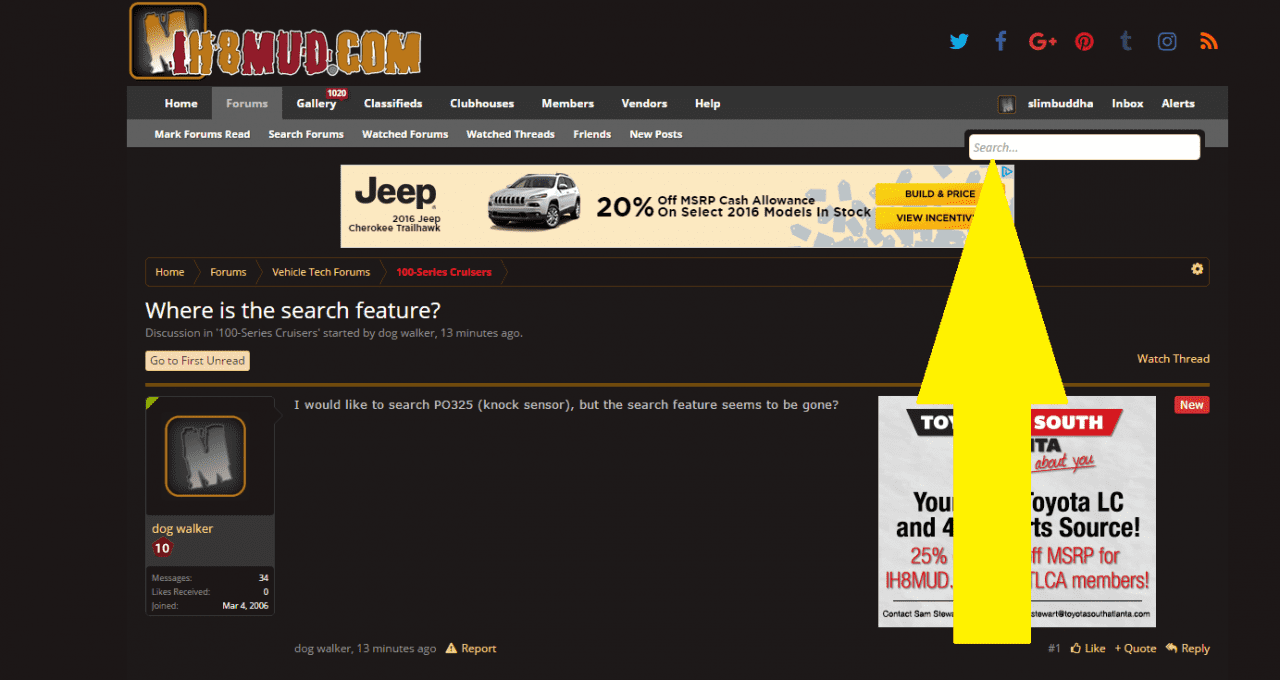Reply to dog walker's post
This screenshot has height=680, width=1280.
pyautogui.click(x=1187, y=648)
